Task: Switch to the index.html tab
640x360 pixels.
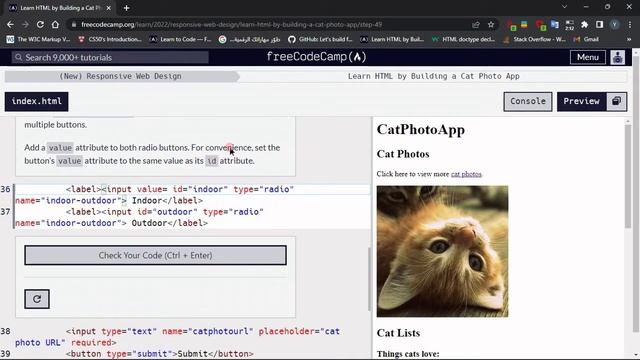Action: (37, 101)
